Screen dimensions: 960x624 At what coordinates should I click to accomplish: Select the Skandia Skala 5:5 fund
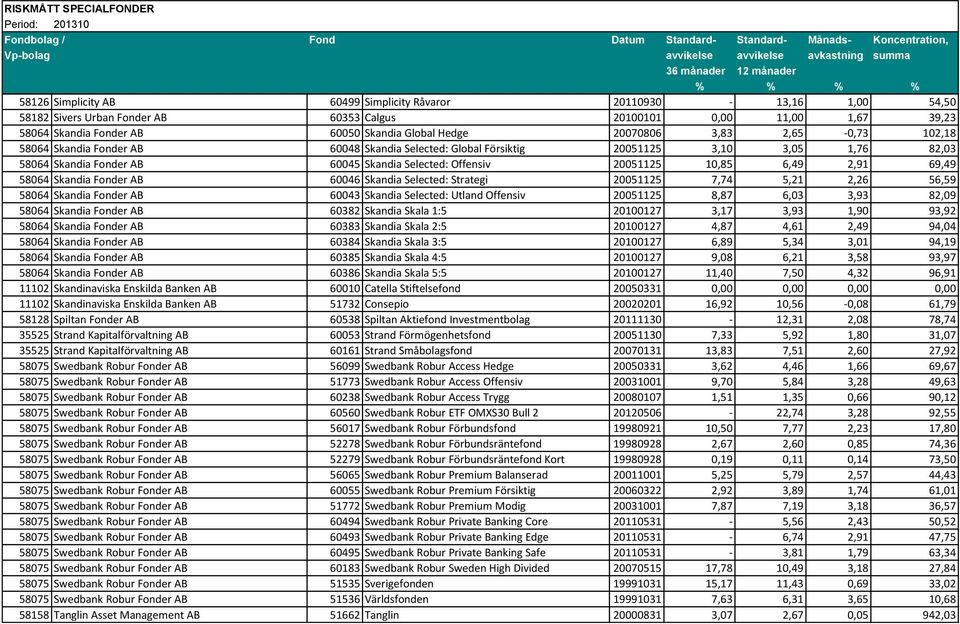tap(405, 273)
